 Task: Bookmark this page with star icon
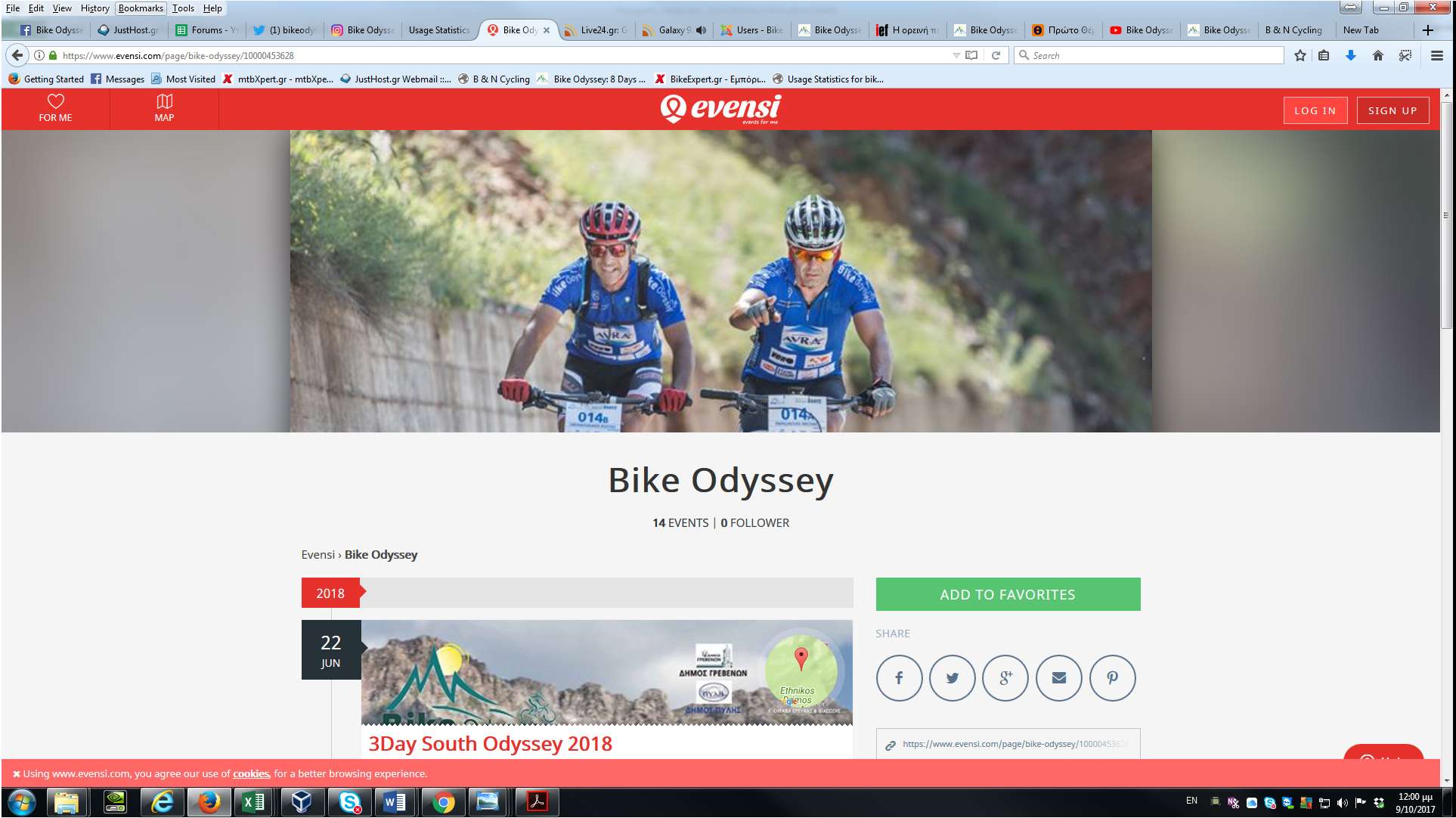(1300, 55)
